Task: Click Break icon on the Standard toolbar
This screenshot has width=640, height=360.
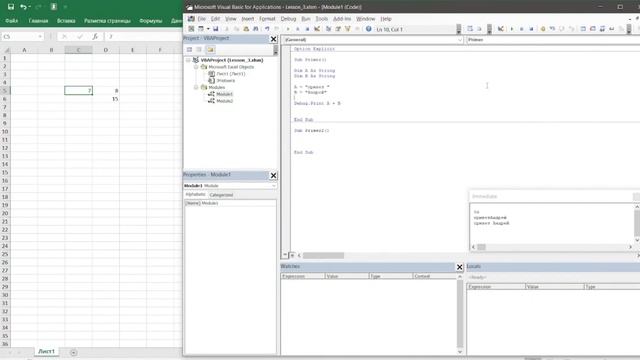Action: [298, 29]
